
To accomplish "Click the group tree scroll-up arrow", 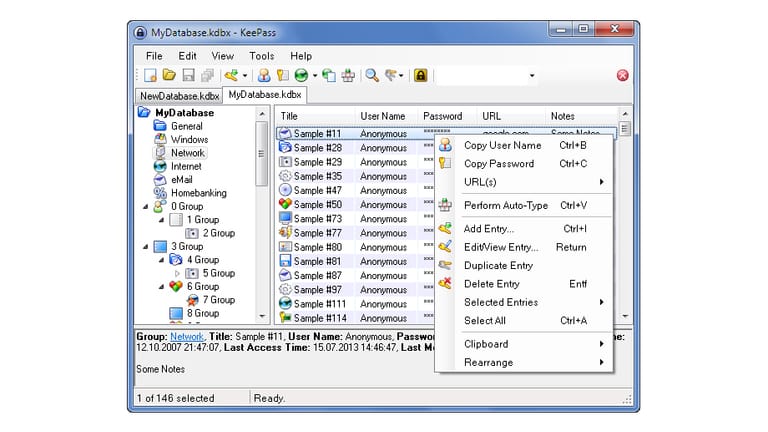I will pos(262,114).
